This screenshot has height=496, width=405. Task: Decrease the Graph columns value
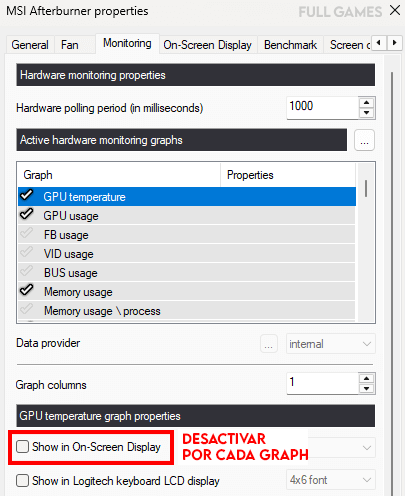367,389
